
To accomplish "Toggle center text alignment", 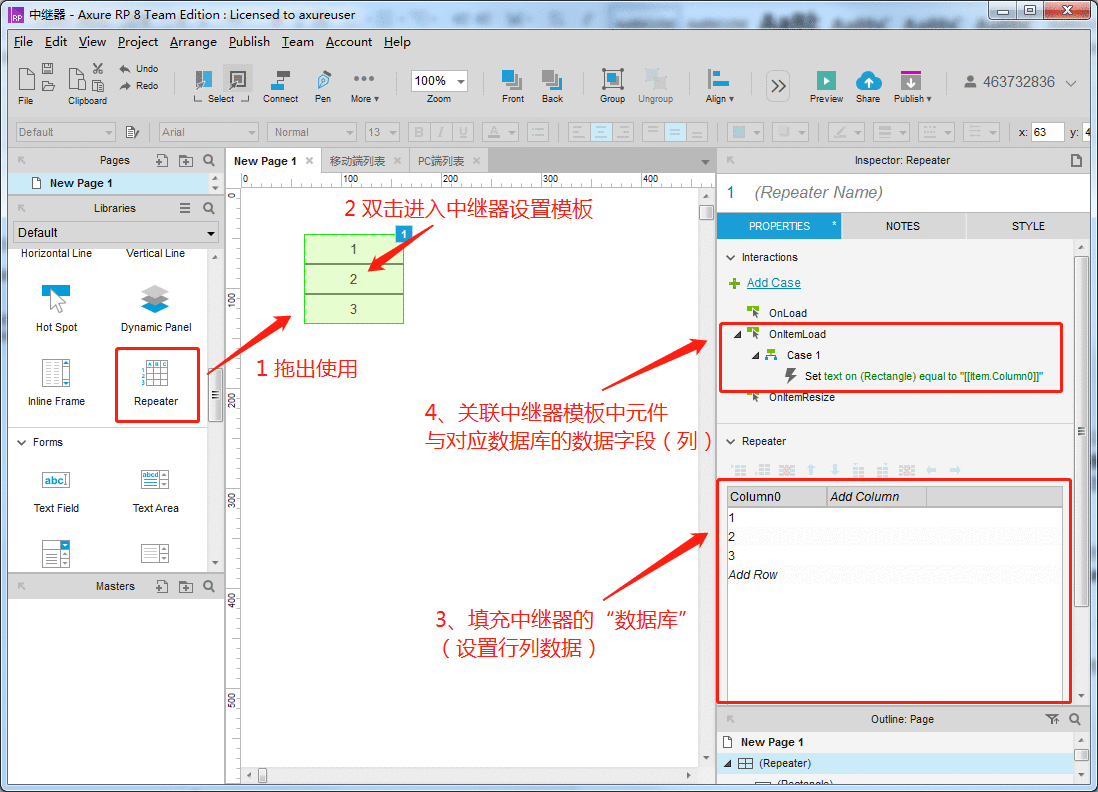I will coord(601,132).
